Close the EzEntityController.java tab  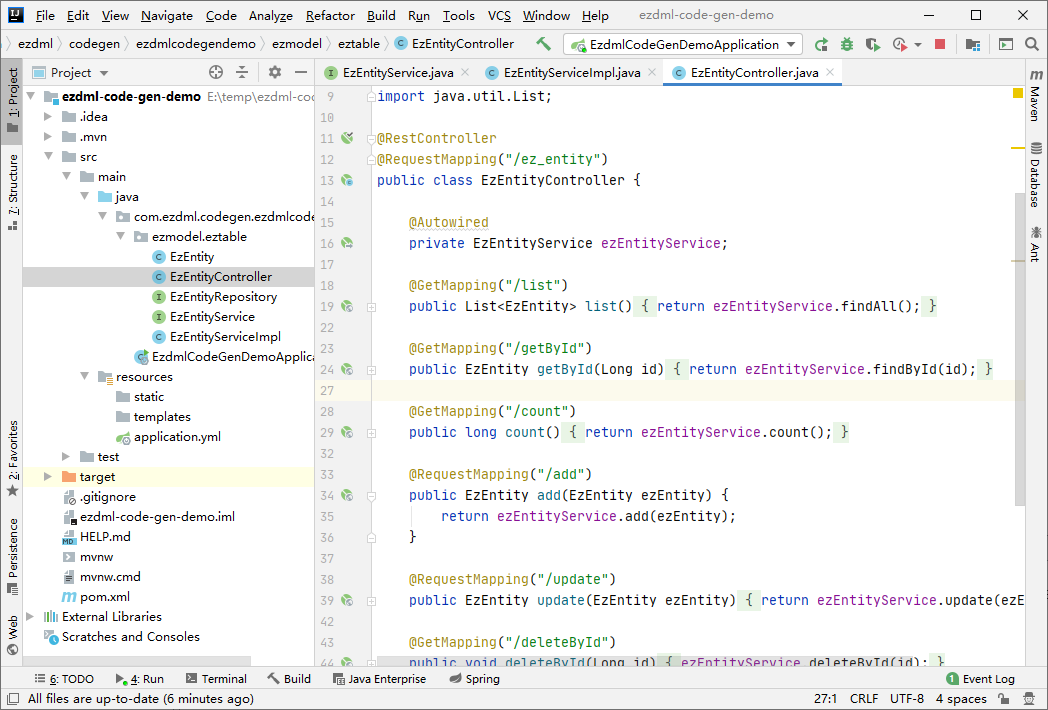[830, 72]
